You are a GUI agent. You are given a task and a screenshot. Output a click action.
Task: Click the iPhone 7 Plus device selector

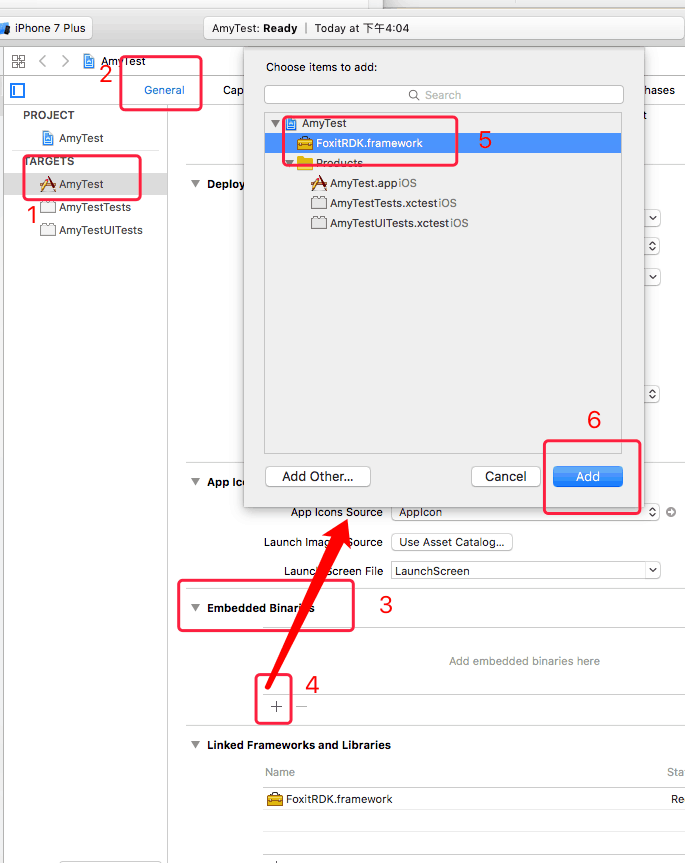[45, 28]
